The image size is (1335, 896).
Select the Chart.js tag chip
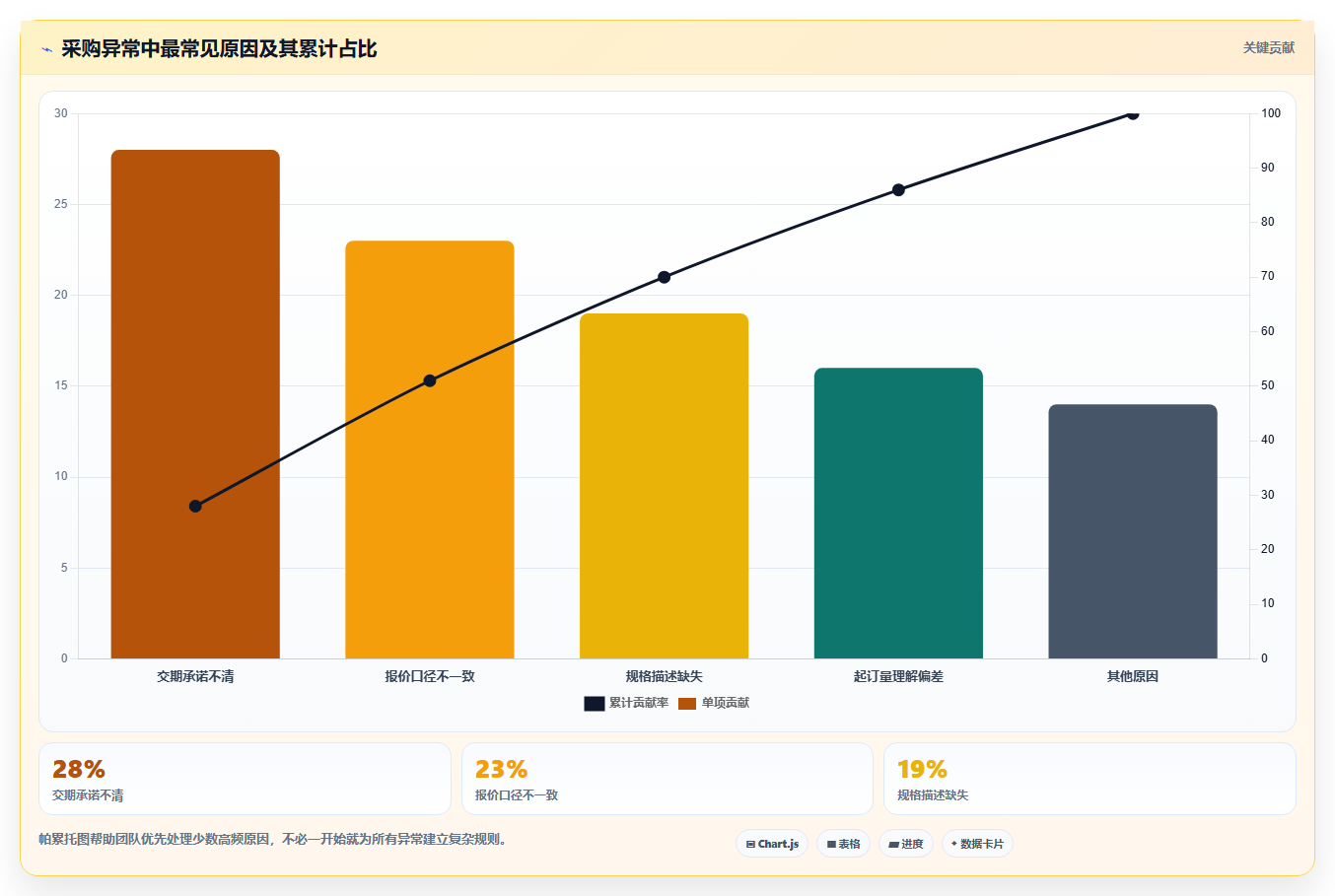772,844
